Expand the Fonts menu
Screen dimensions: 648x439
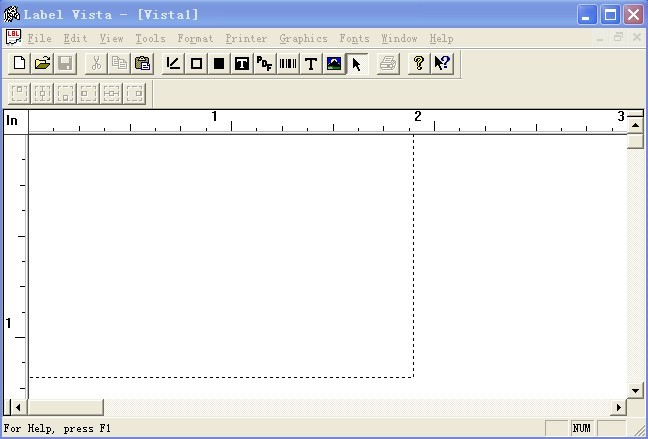coord(354,39)
